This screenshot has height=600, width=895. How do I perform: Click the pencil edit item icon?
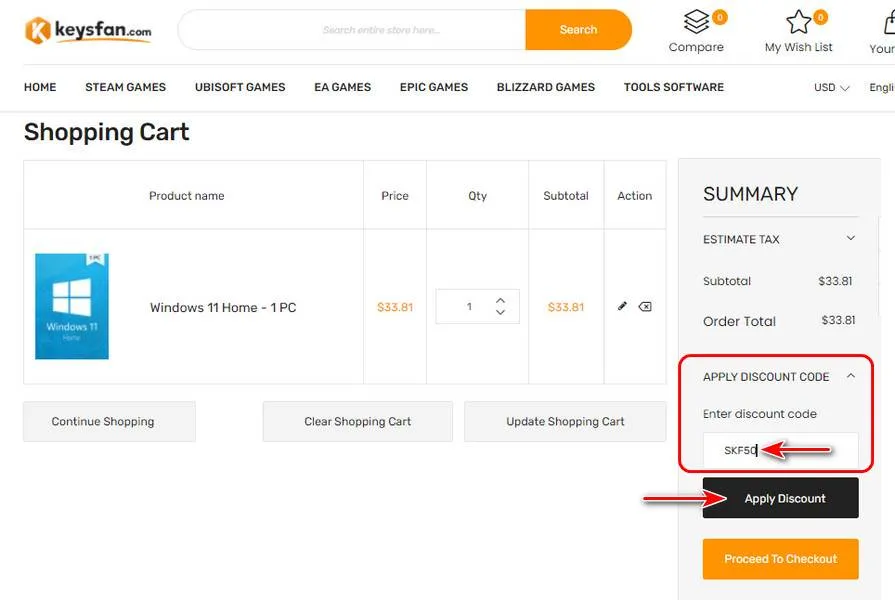pos(622,306)
